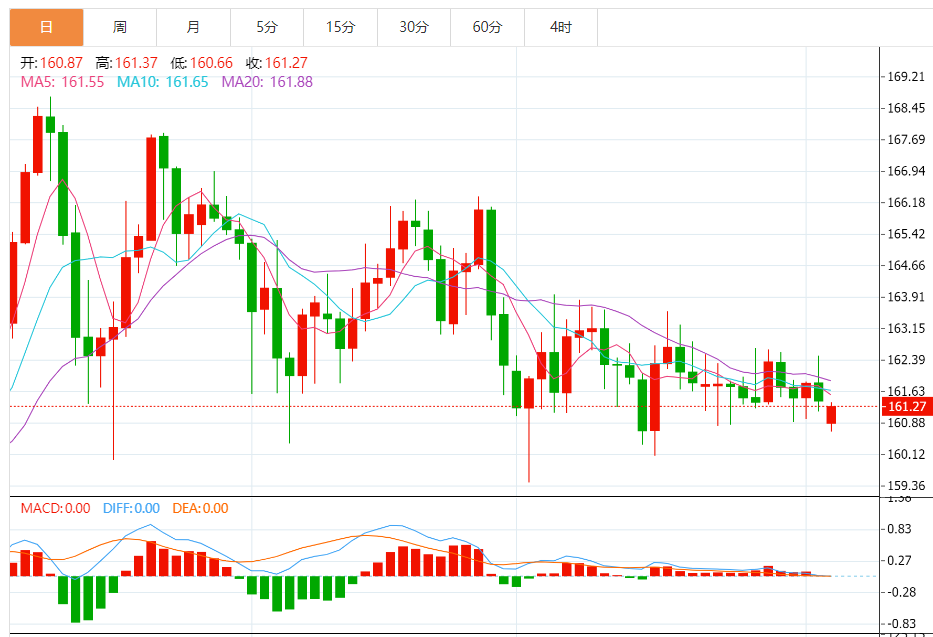Click the 166.18 price axis label
Screen dimensions: 933x637
click(906, 203)
